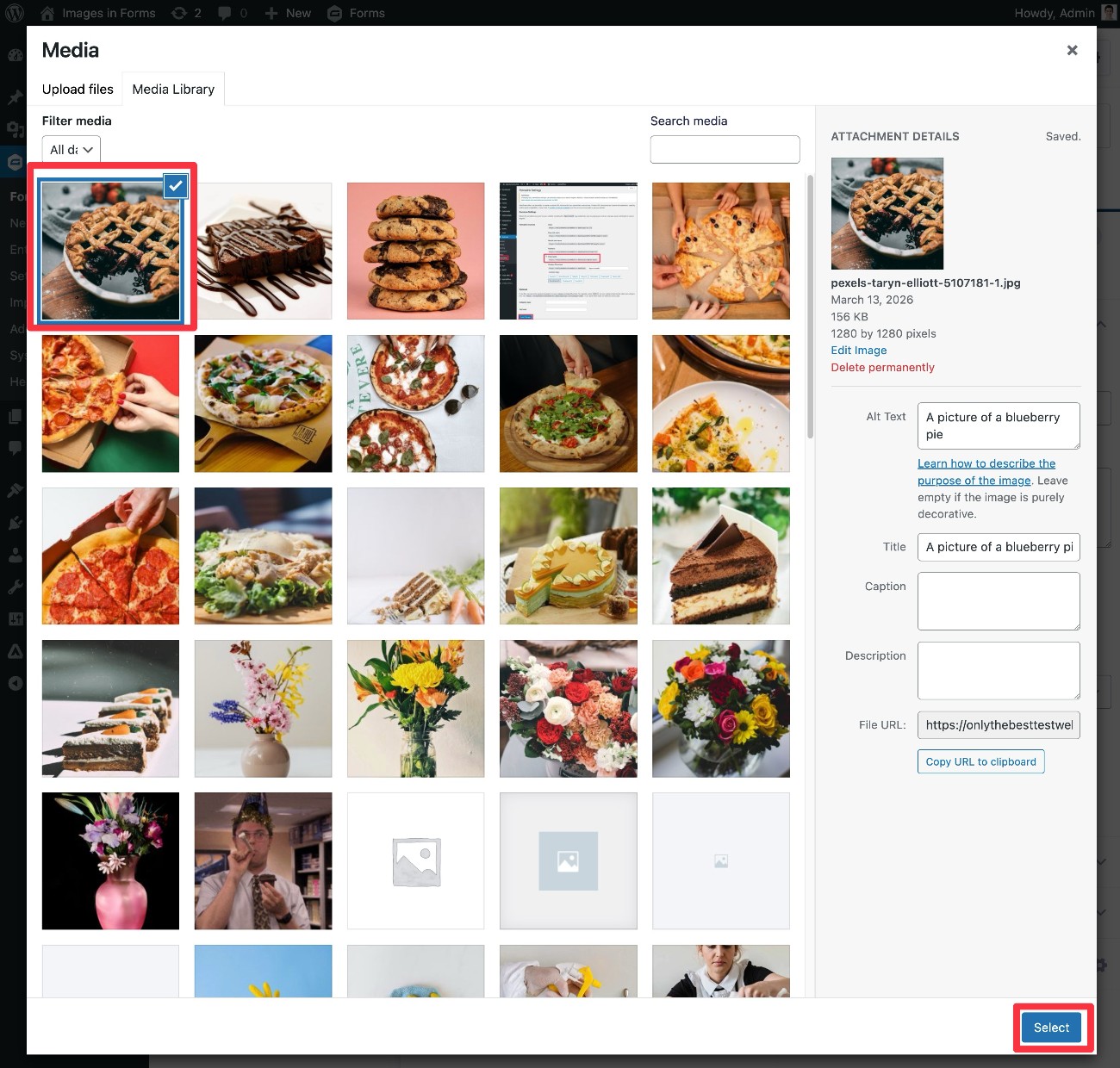The height and width of the screenshot is (1068, 1120).
Task: Open the comments bubble icon
Action: click(225, 13)
